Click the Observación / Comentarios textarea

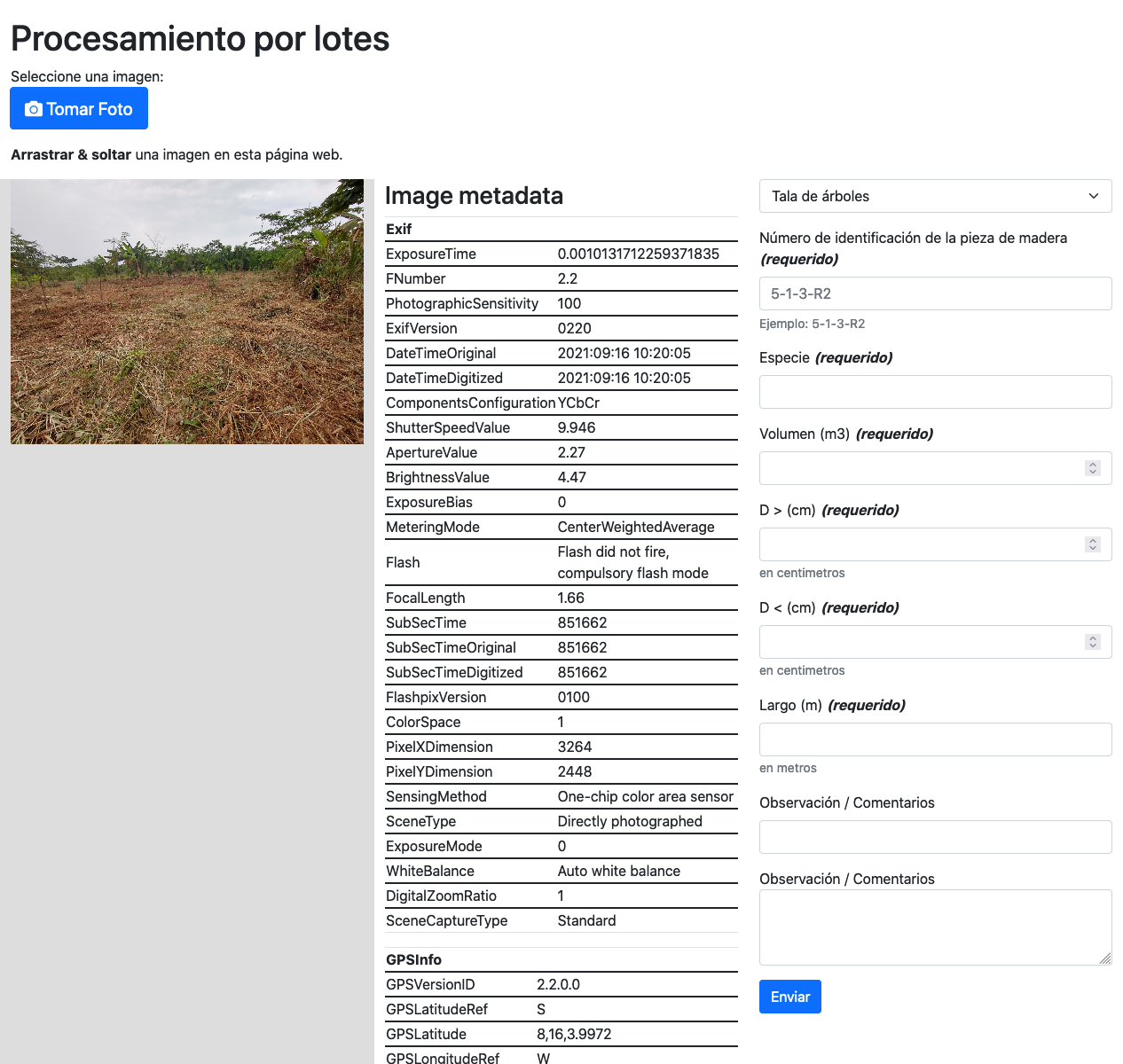[x=935, y=927]
